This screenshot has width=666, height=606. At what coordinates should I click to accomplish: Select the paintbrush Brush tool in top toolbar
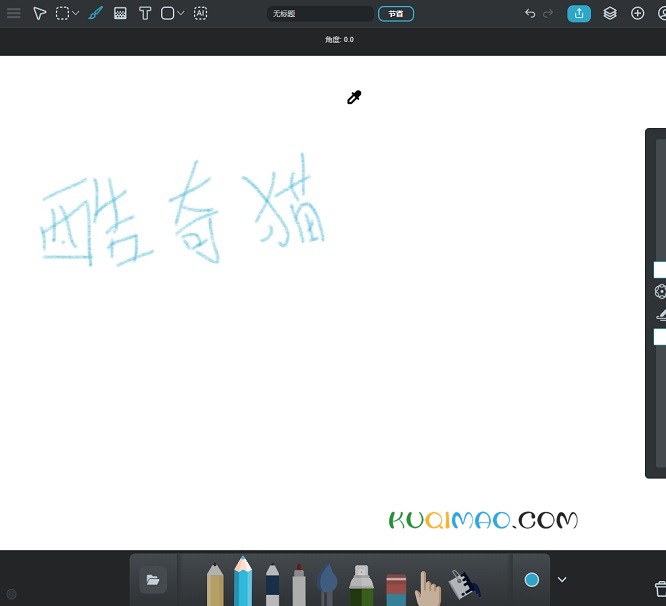(95, 13)
